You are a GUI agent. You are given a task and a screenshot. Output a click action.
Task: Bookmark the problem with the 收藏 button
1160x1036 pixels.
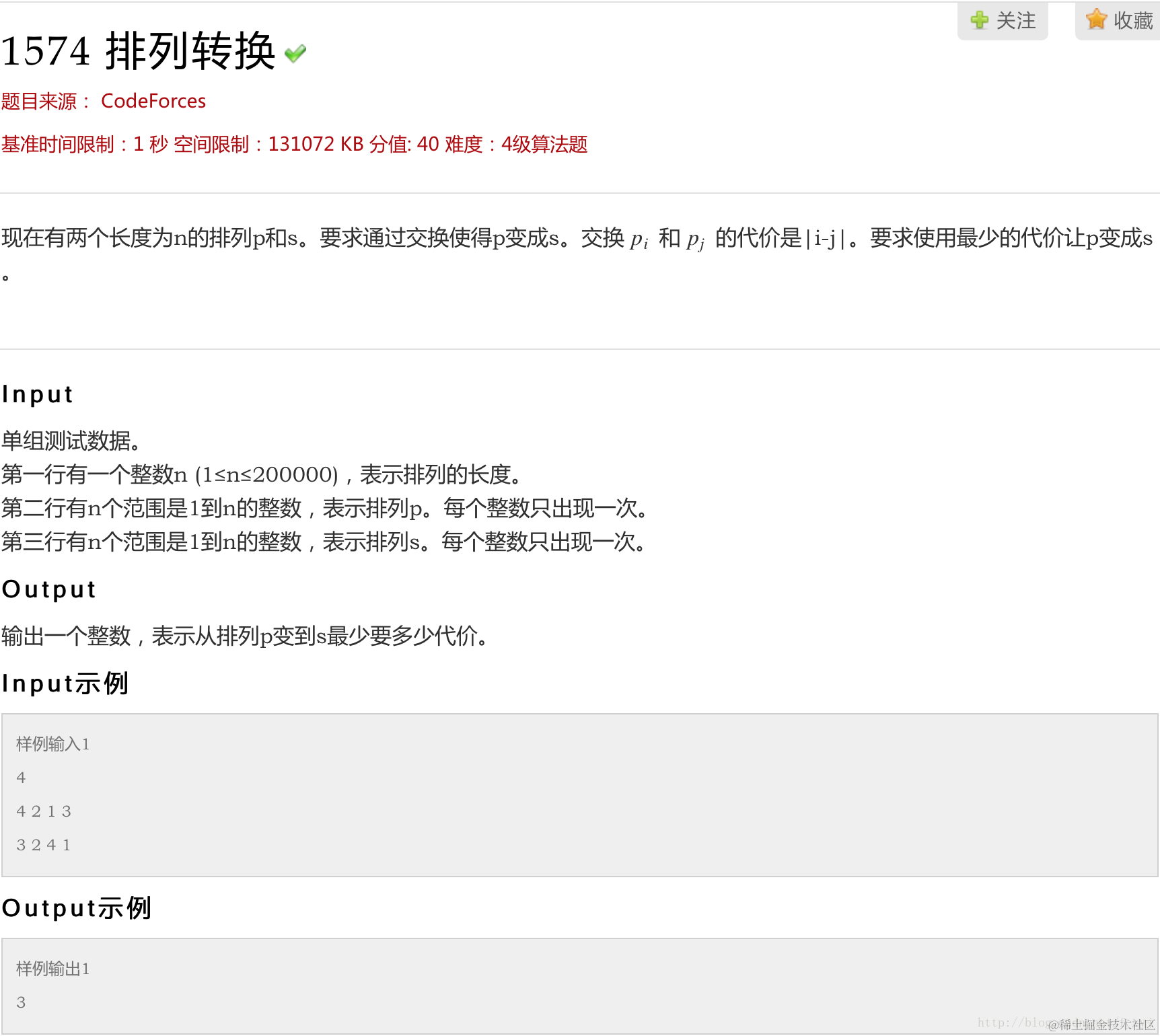tap(1118, 21)
